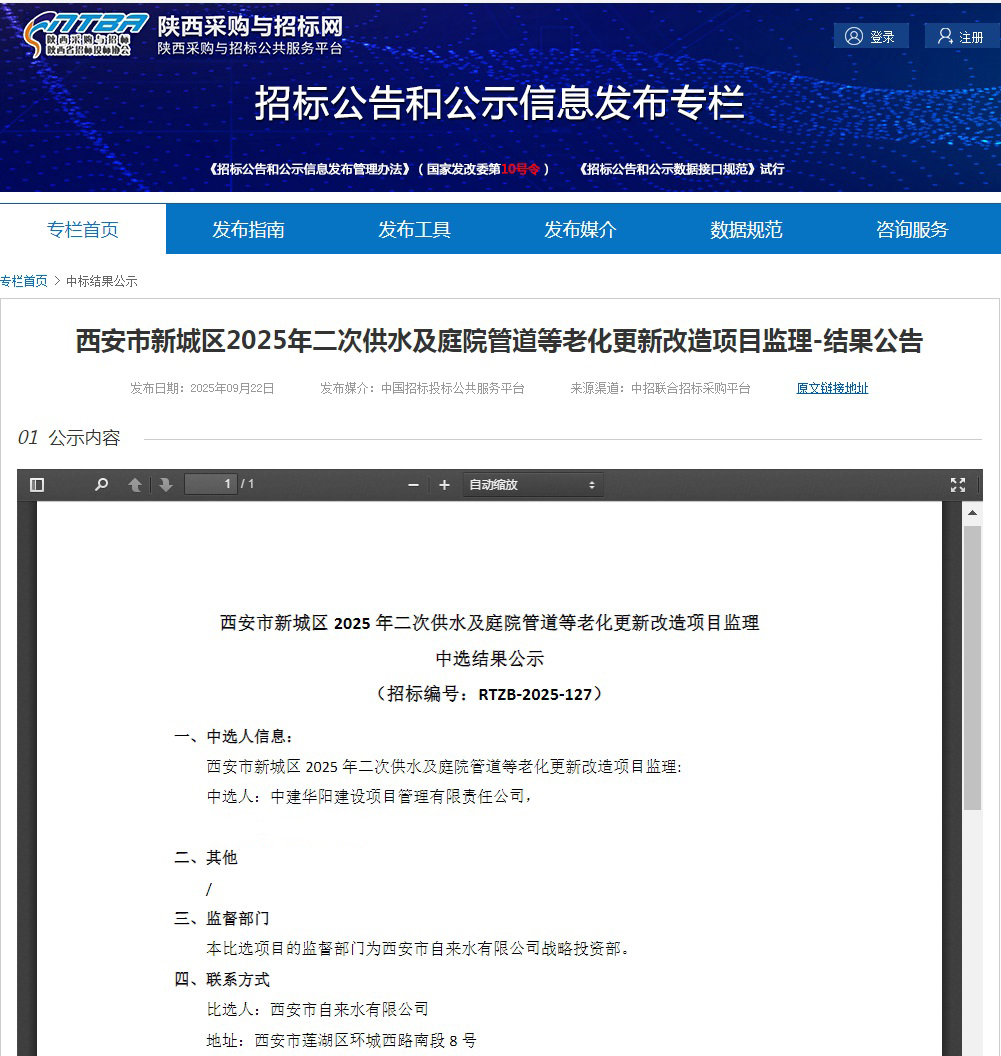Select the 发布媒介 navigation item
The image size is (1001, 1056).
click(x=580, y=229)
